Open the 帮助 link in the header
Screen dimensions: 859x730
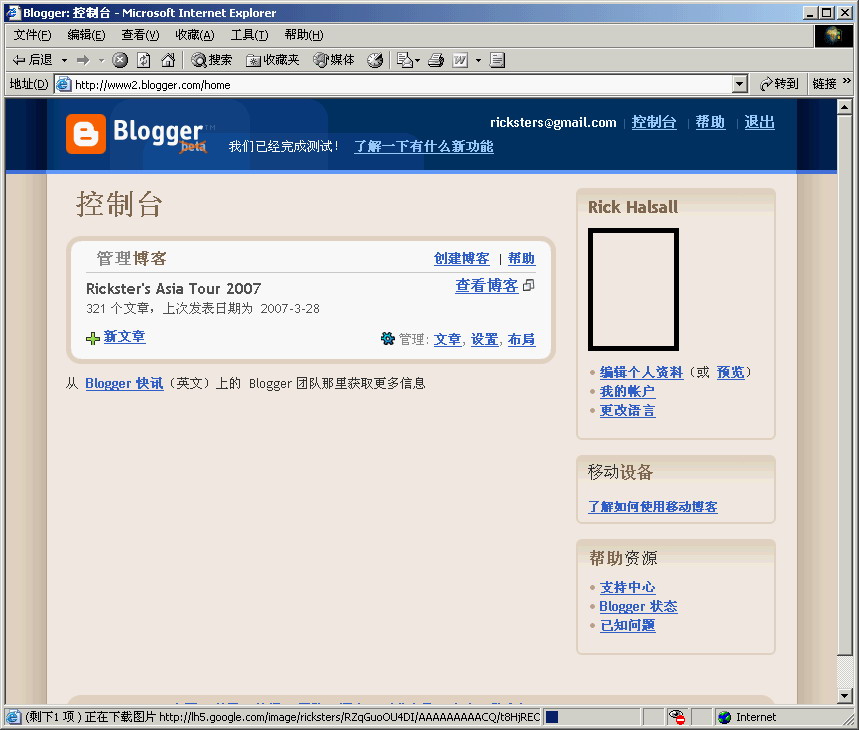point(710,122)
